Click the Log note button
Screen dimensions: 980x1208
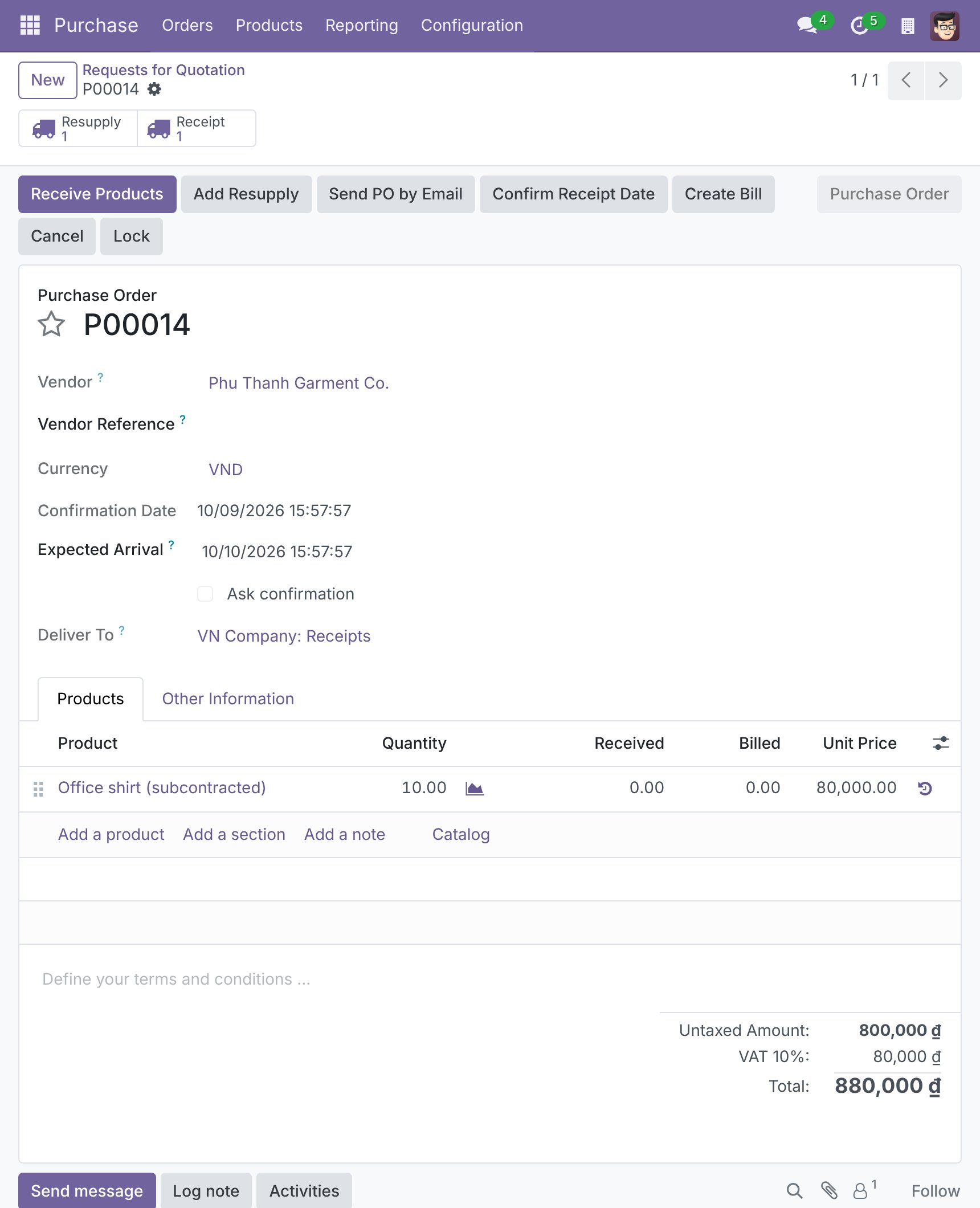click(x=206, y=1190)
